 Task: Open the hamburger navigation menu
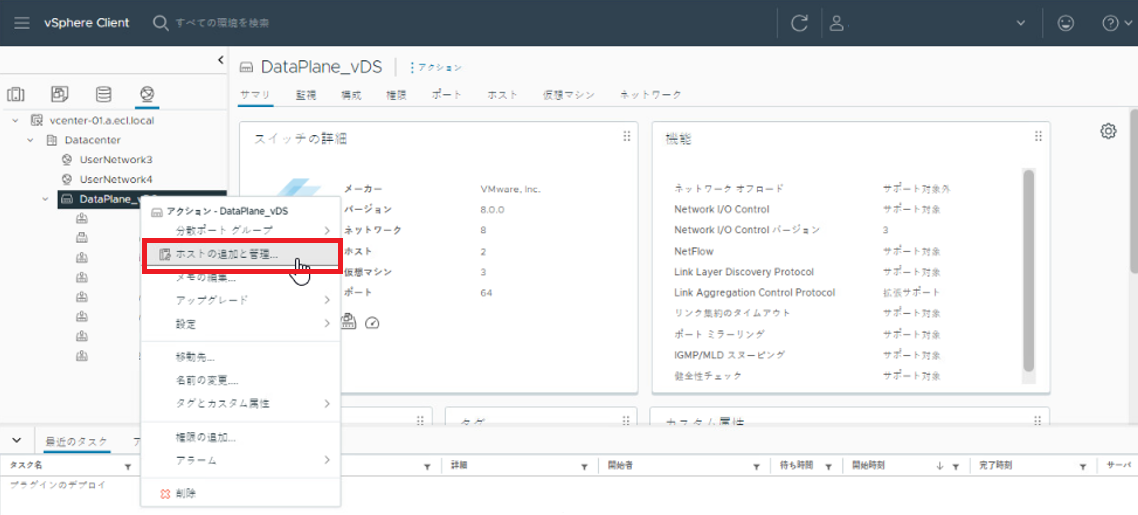(x=22, y=22)
